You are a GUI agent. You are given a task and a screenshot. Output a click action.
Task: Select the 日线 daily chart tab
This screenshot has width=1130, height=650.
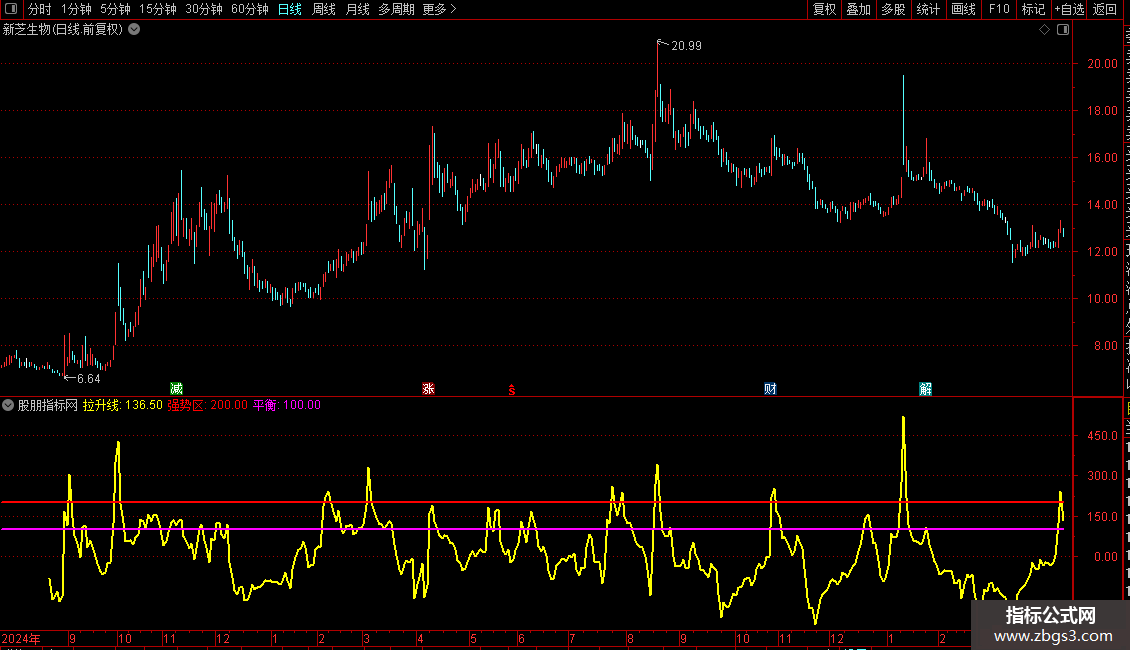(290, 9)
